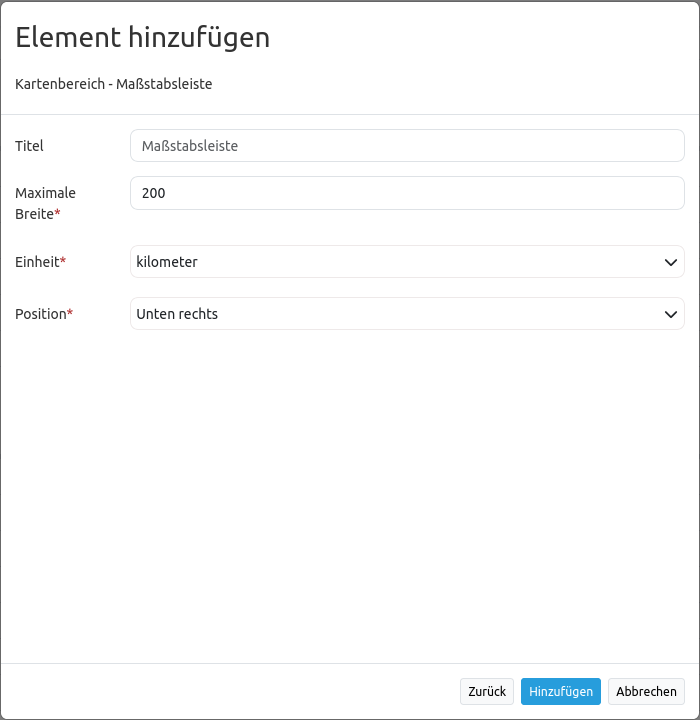Confirm with the blue Hinzufügen button
Screen dimensions: 700x720
(x=560, y=691)
